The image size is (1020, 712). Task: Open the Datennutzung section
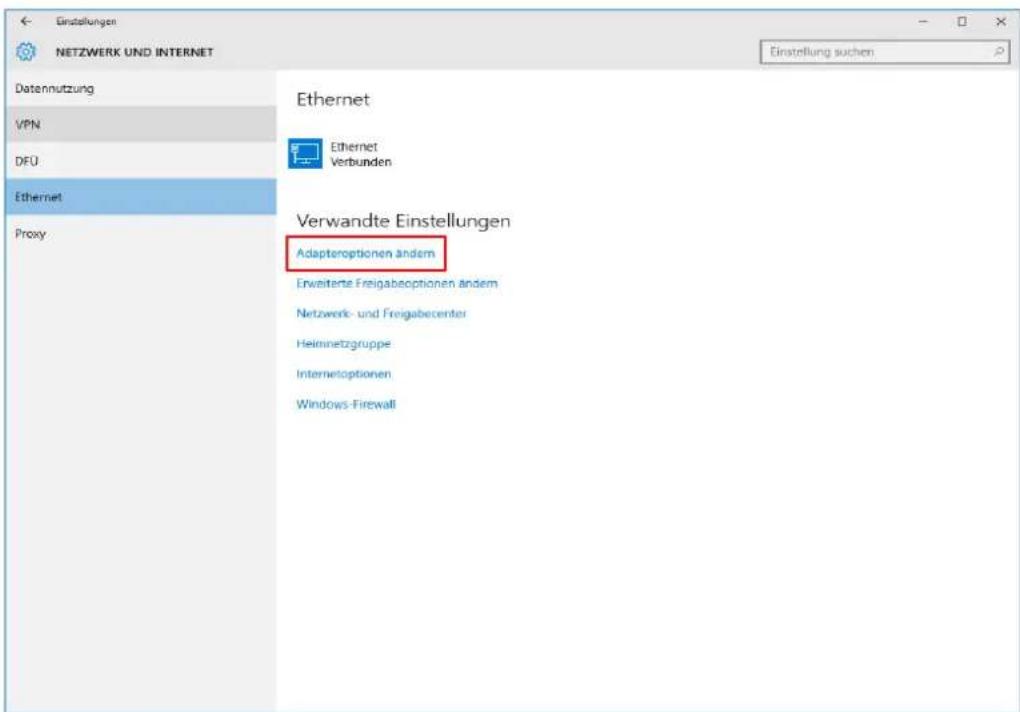tap(141, 88)
